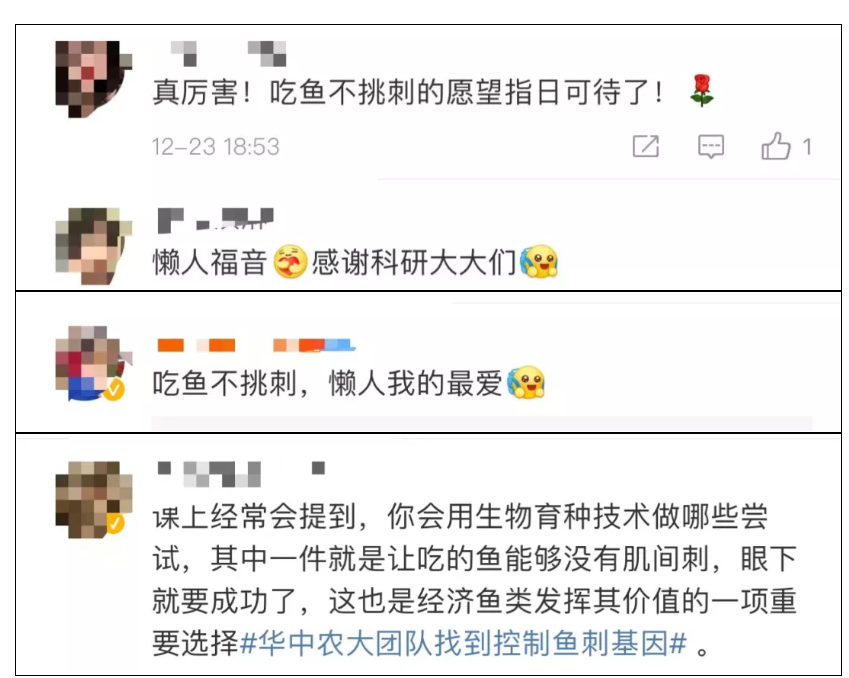Screen dimensions: 849x678
Task: Click the hugging-heart emoji in second comment
Action: tap(290, 262)
